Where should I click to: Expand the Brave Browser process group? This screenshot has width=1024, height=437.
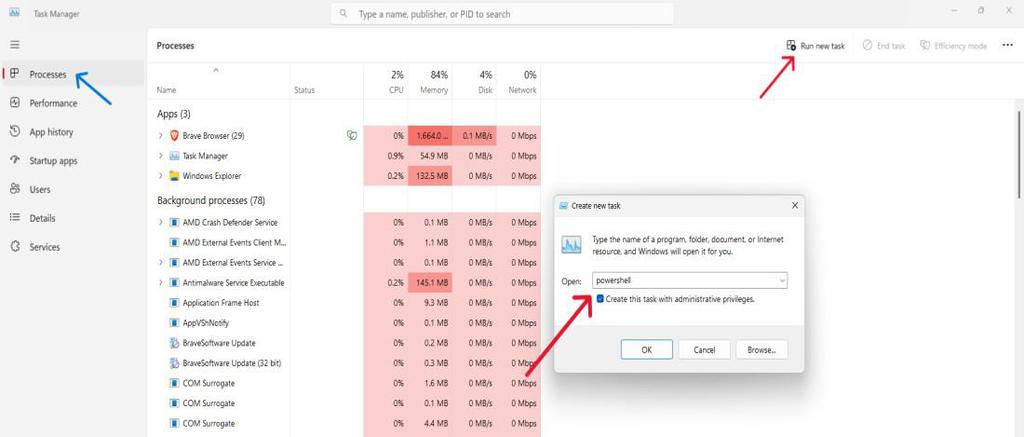pos(161,136)
